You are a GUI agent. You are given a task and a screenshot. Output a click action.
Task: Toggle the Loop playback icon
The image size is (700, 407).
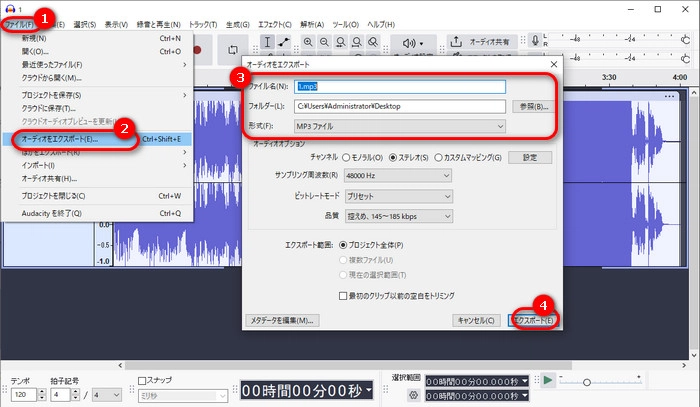tap(234, 48)
